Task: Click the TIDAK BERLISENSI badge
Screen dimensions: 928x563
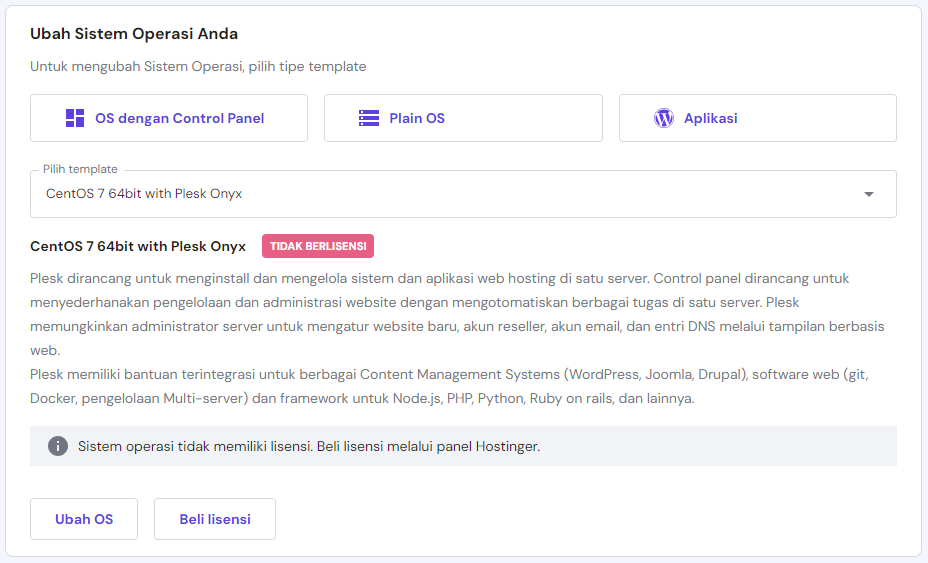Action: pyautogui.click(x=318, y=246)
